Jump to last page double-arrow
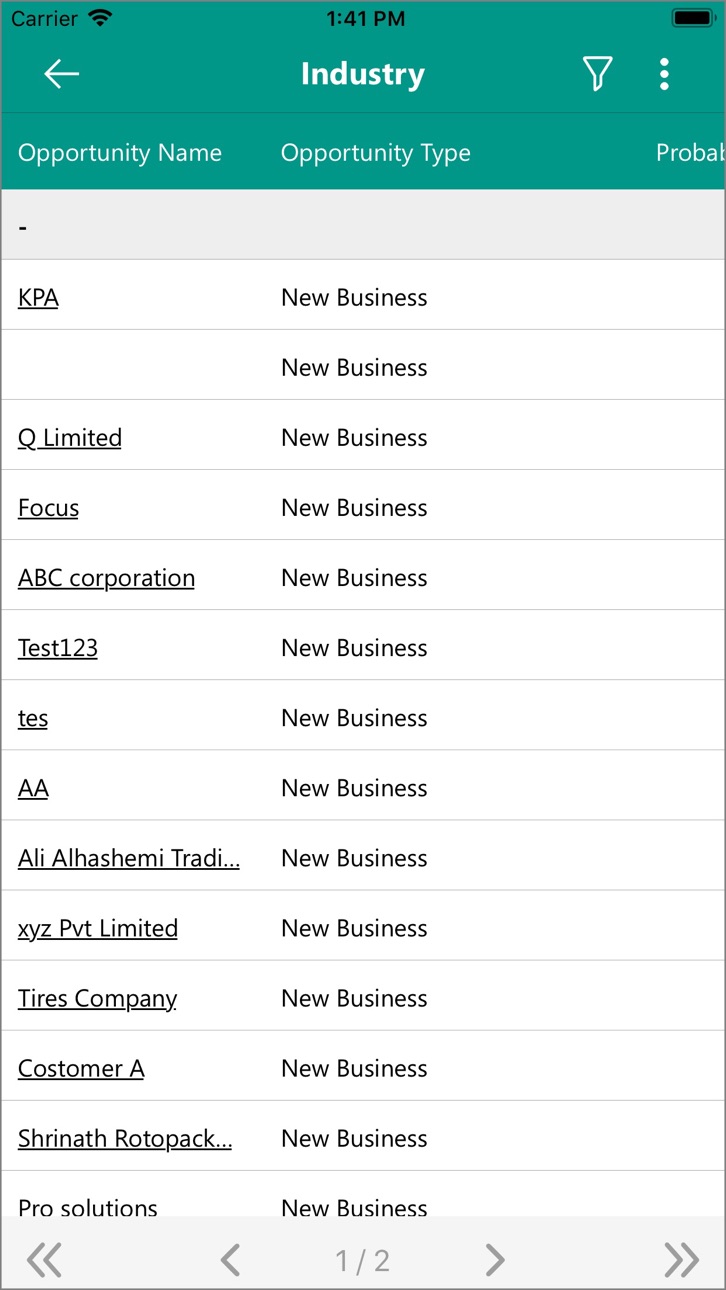 pyautogui.click(x=681, y=1260)
